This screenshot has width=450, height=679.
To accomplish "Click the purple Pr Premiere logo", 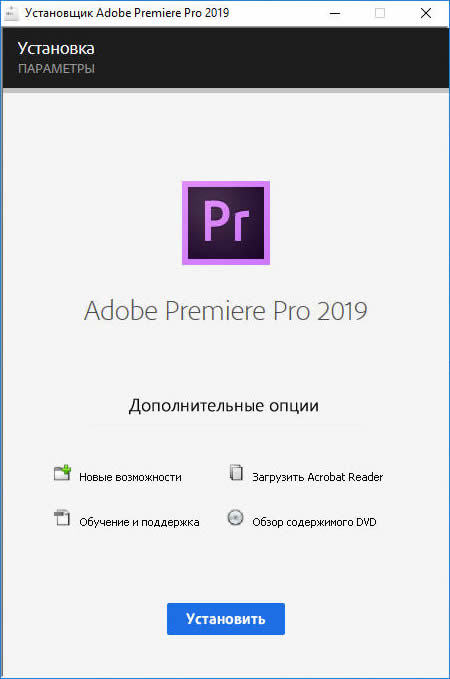I will click(x=226, y=223).
